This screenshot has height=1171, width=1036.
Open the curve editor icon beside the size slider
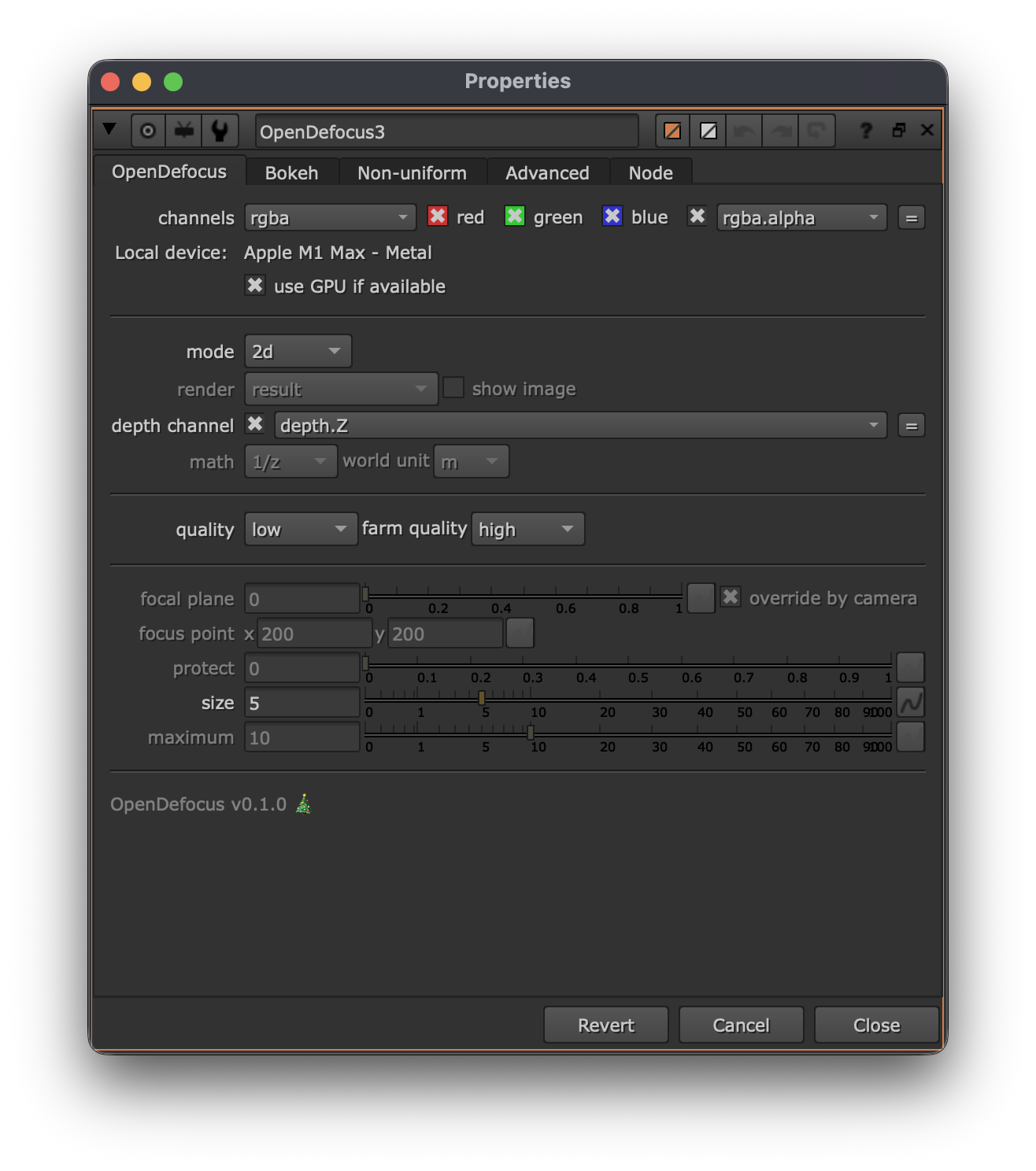[910, 703]
